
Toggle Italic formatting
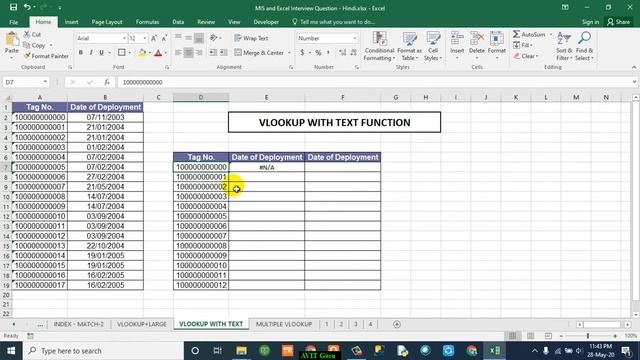coord(91,53)
